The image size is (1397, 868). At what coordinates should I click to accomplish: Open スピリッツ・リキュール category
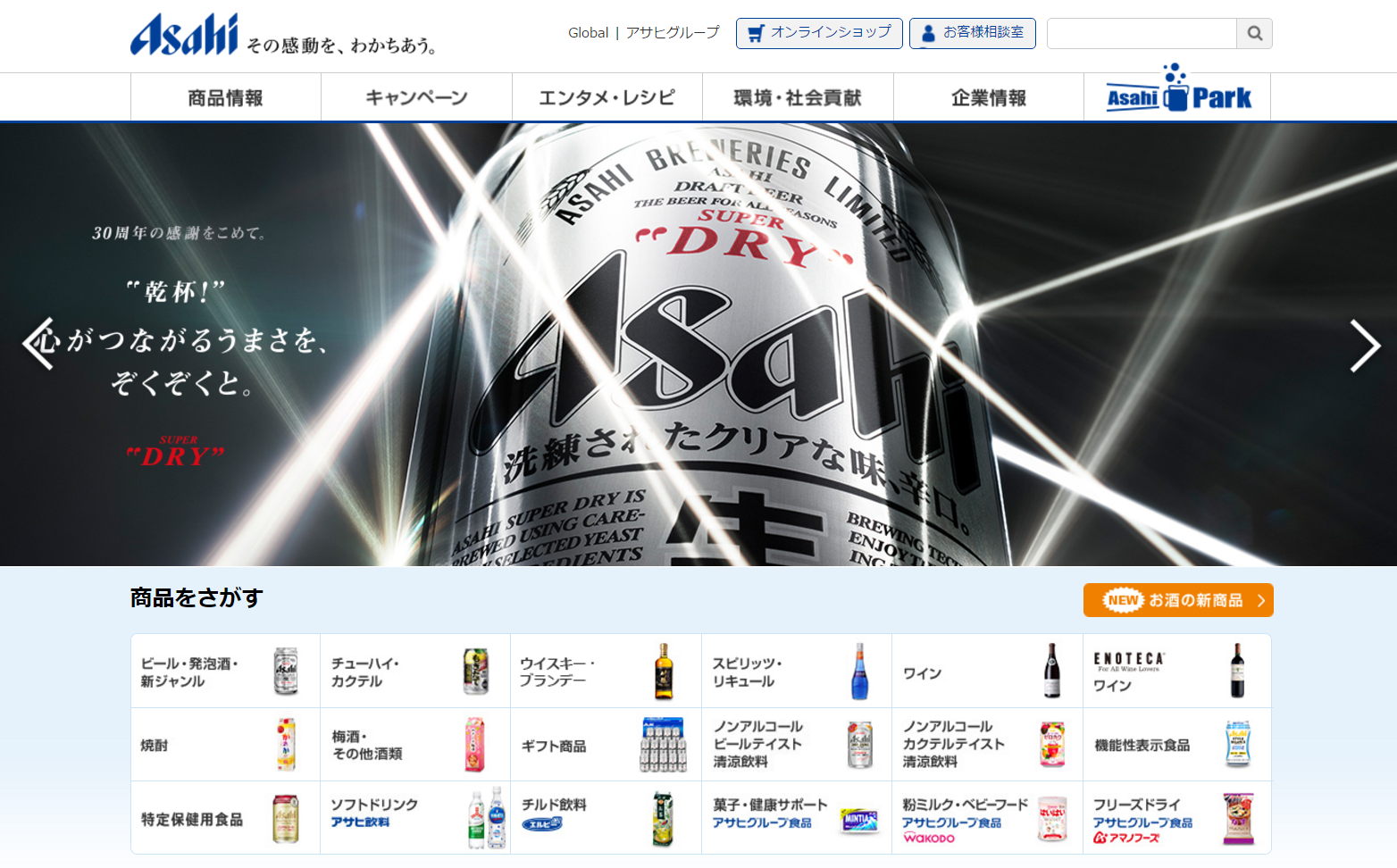[797, 671]
